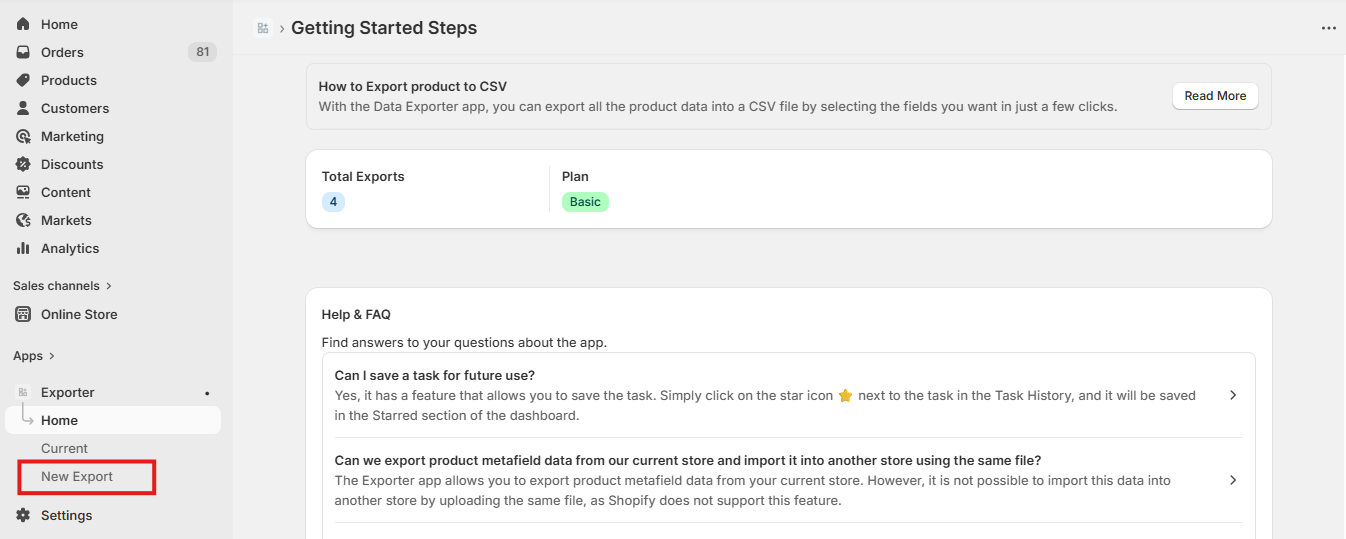Expand the Apps section chevron

click(51, 356)
